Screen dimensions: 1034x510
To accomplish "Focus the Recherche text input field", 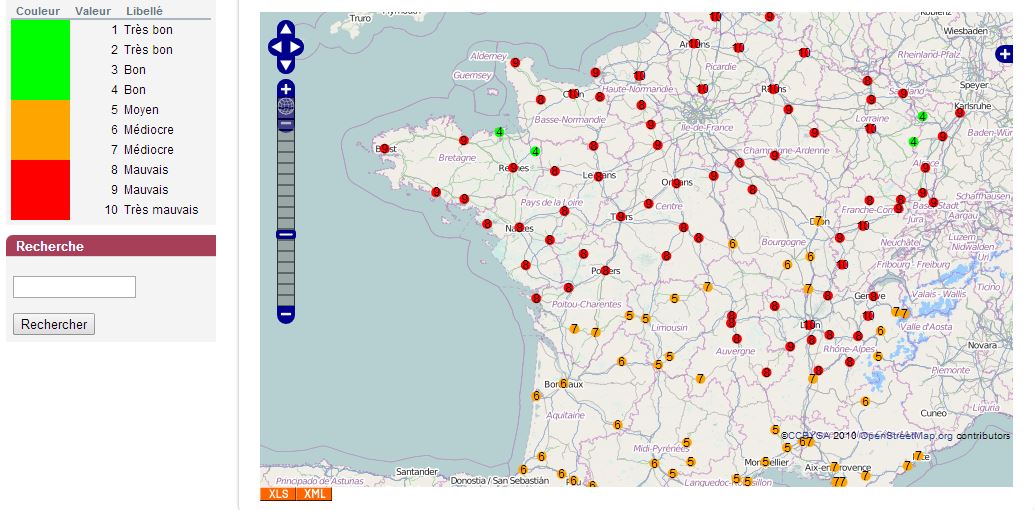I will pos(74,287).
